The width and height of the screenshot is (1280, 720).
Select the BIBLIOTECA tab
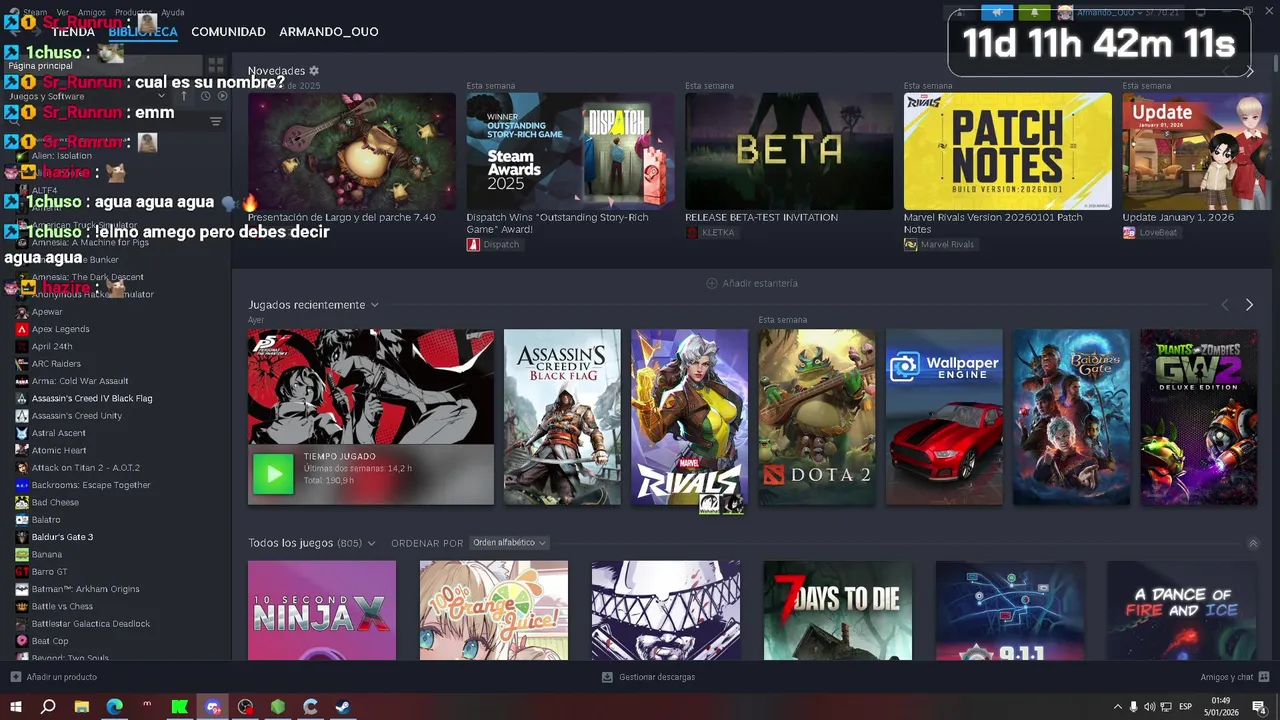[x=143, y=32]
